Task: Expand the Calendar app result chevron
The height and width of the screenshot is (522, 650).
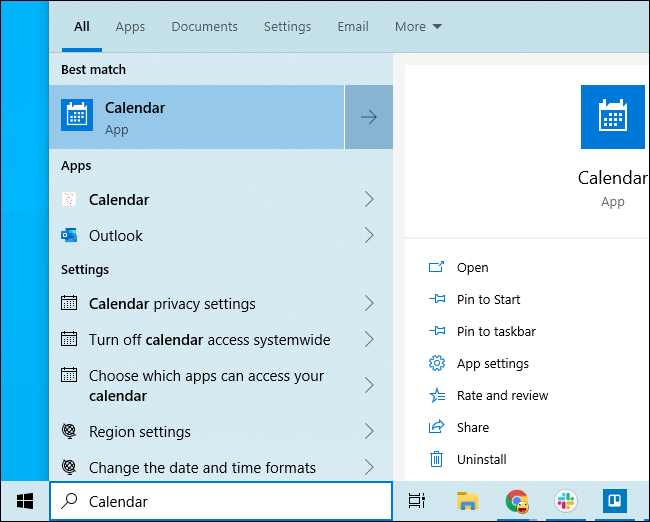Action: point(369,199)
